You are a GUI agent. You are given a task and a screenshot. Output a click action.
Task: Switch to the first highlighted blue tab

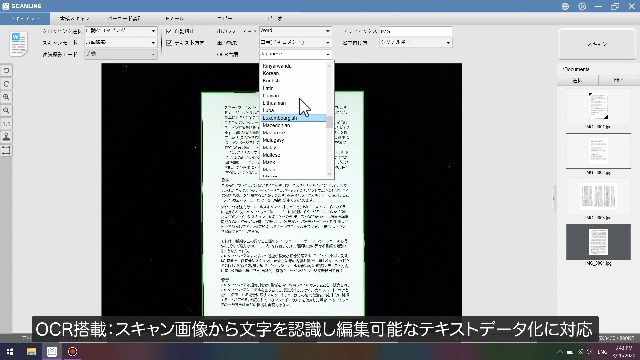click(25, 19)
